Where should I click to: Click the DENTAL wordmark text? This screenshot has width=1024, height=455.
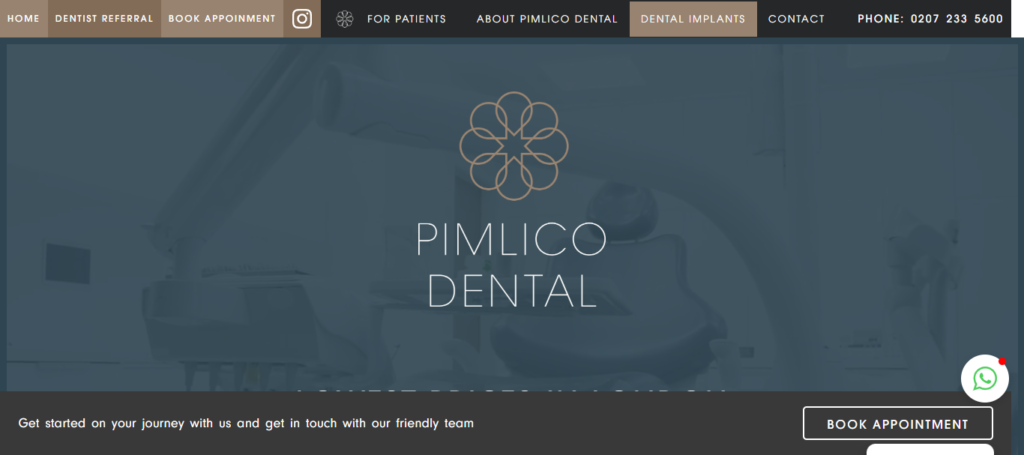tap(513, 290)
